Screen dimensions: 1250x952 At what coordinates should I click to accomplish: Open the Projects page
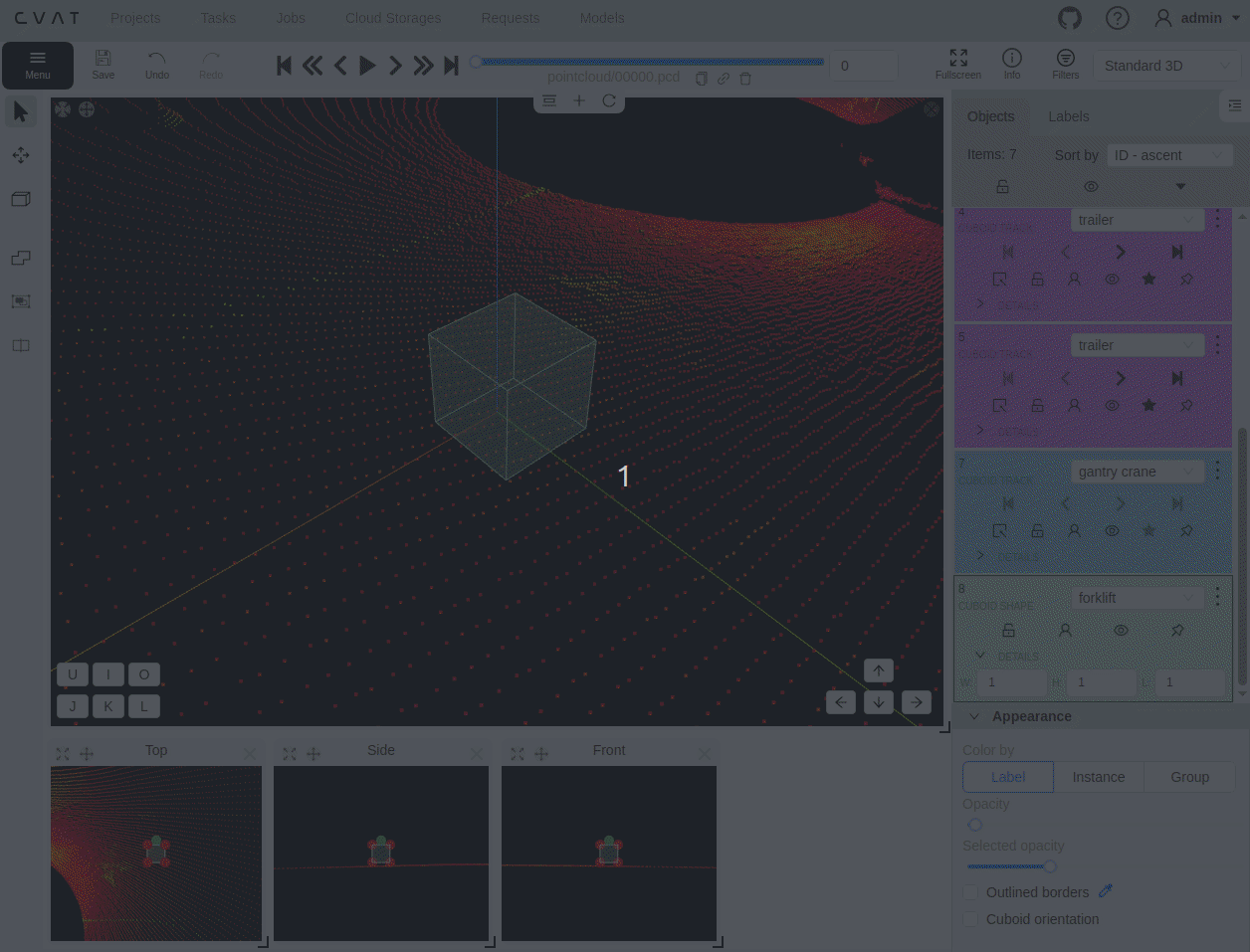(135, 18)
